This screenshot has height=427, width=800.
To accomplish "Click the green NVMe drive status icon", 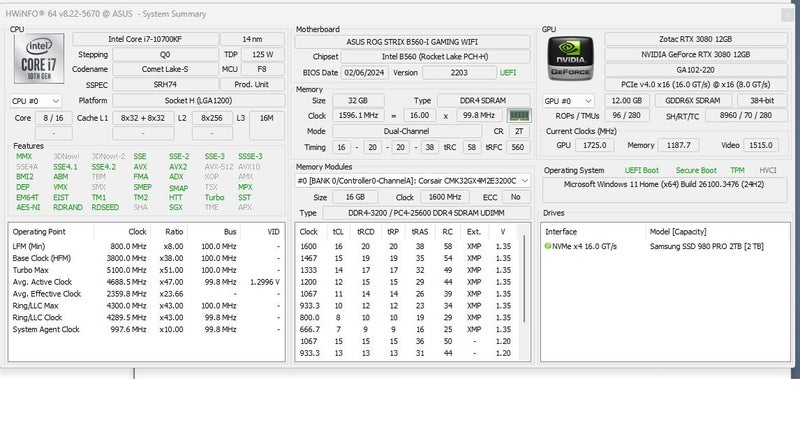I will point(547,246).
